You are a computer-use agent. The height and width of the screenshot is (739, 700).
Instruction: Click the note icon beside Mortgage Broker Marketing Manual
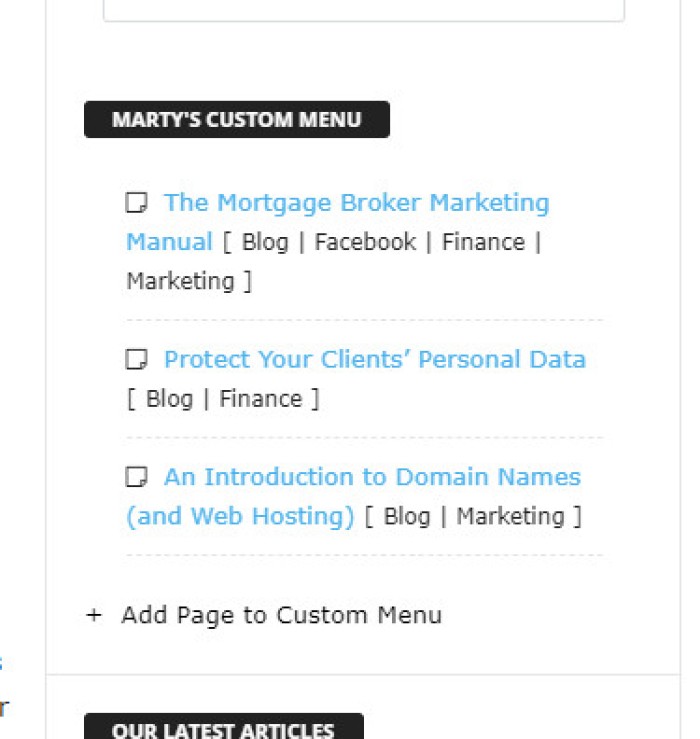tap(137, 203)
